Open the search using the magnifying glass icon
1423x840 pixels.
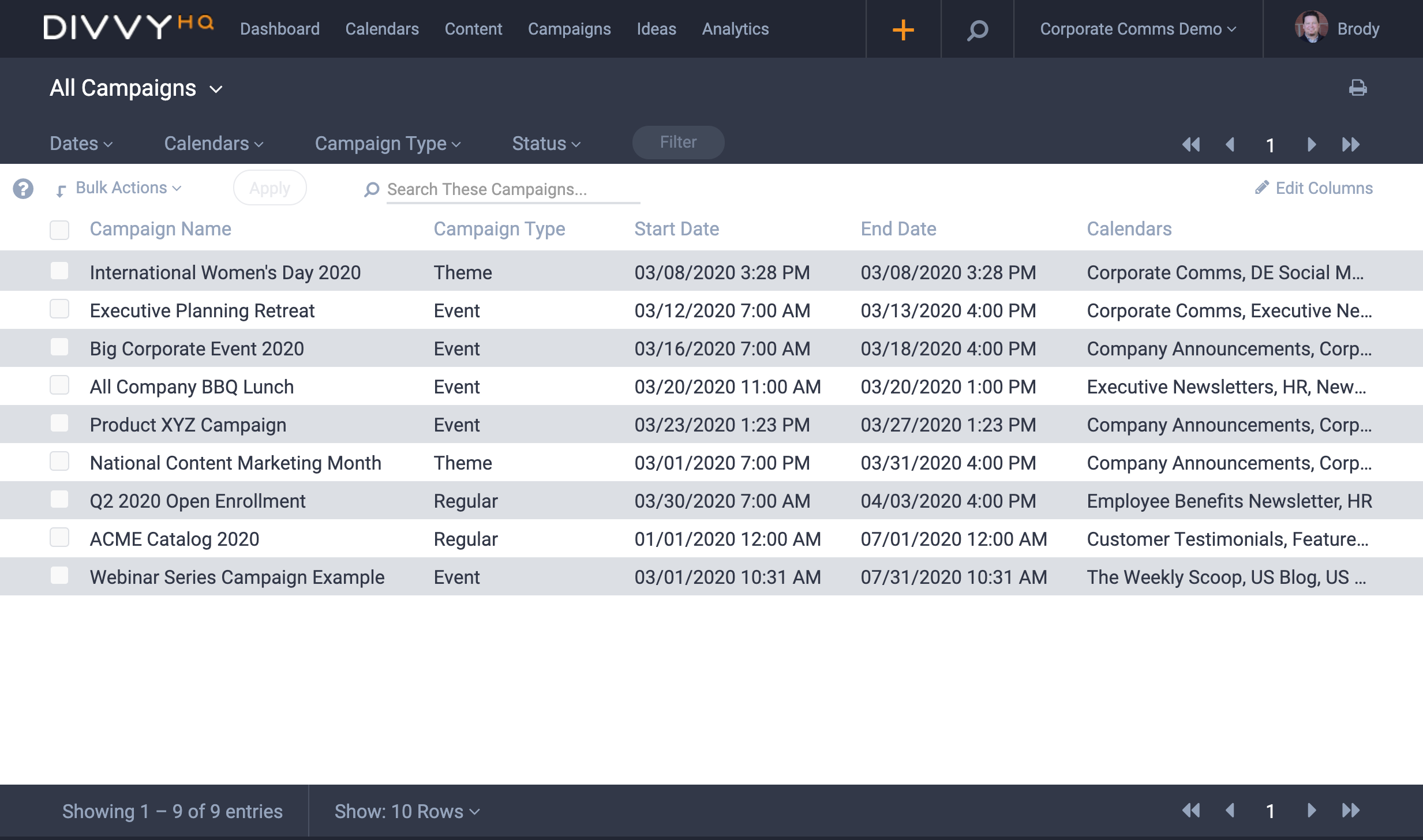point(977,29)
